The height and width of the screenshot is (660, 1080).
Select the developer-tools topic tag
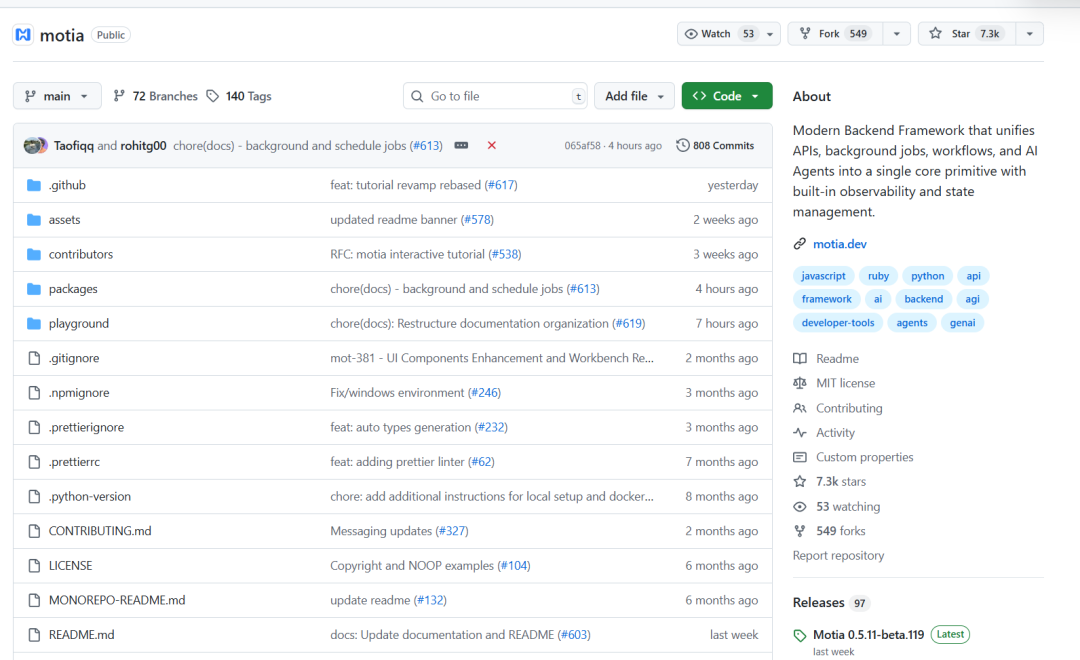838,322
